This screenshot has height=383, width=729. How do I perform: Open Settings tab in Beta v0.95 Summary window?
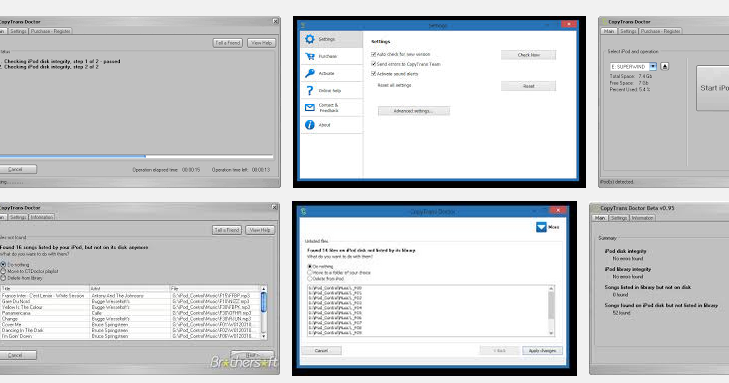pyautogui.click(x=619, y=218)
